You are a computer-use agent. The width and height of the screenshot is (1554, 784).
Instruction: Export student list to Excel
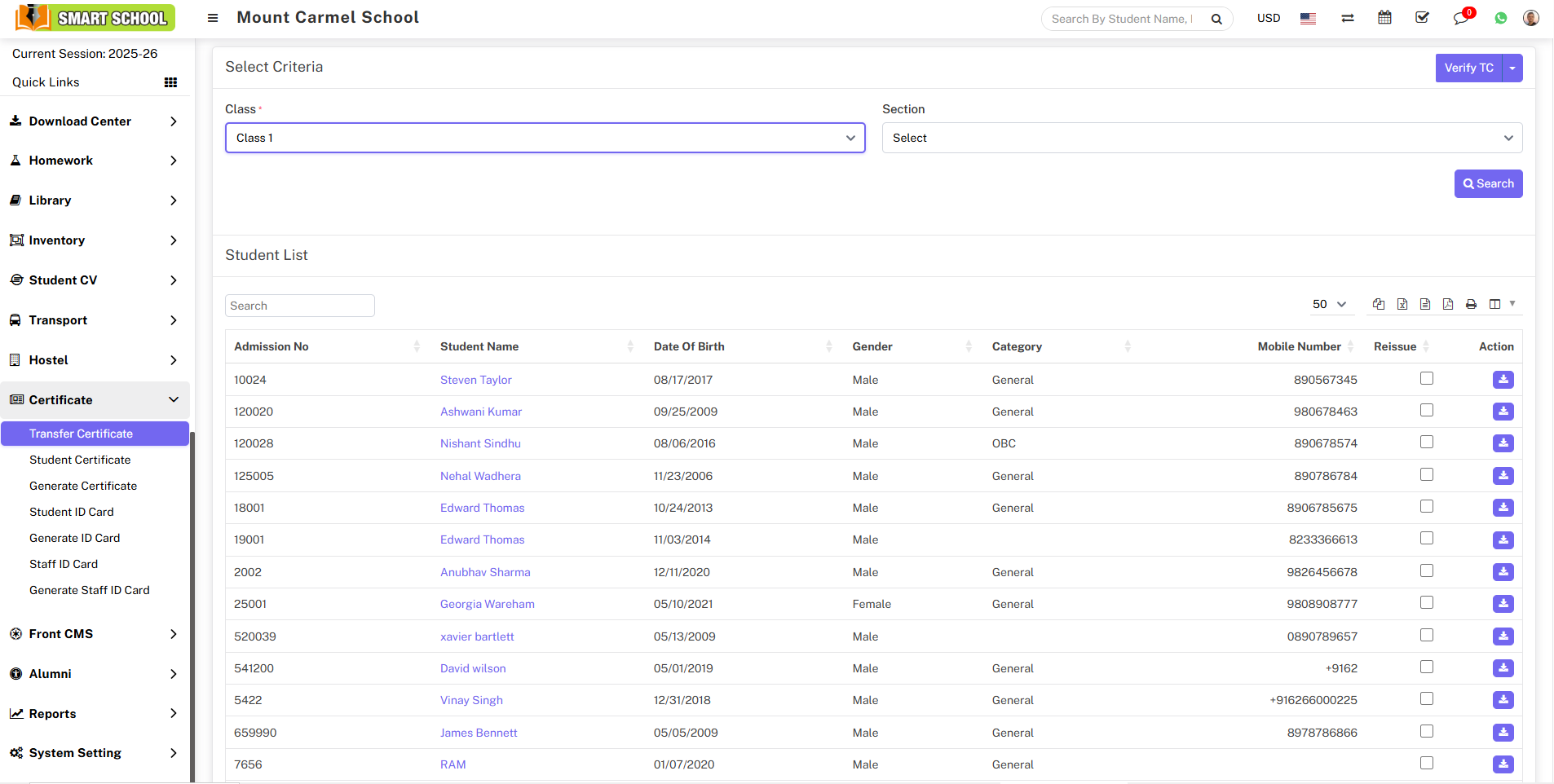tap(1402, 304)
